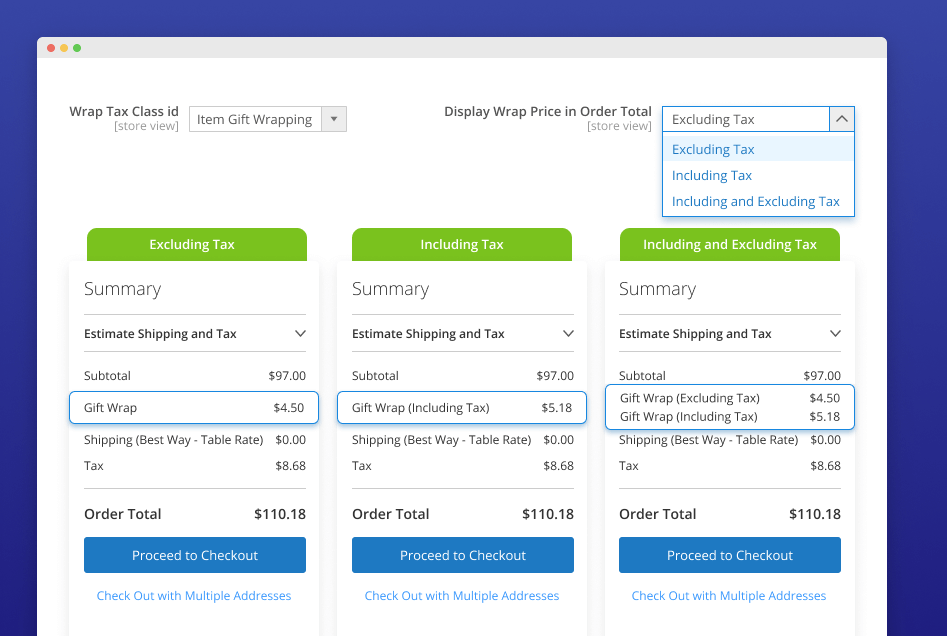The image size is (947, 636).
Task: Expand Estimate Shipping chevron in first summary
Action: point(300,334)
